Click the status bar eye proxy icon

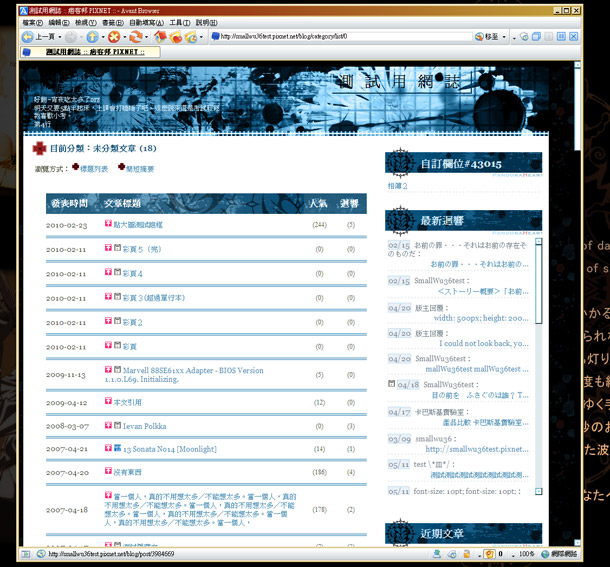[452, 553]
